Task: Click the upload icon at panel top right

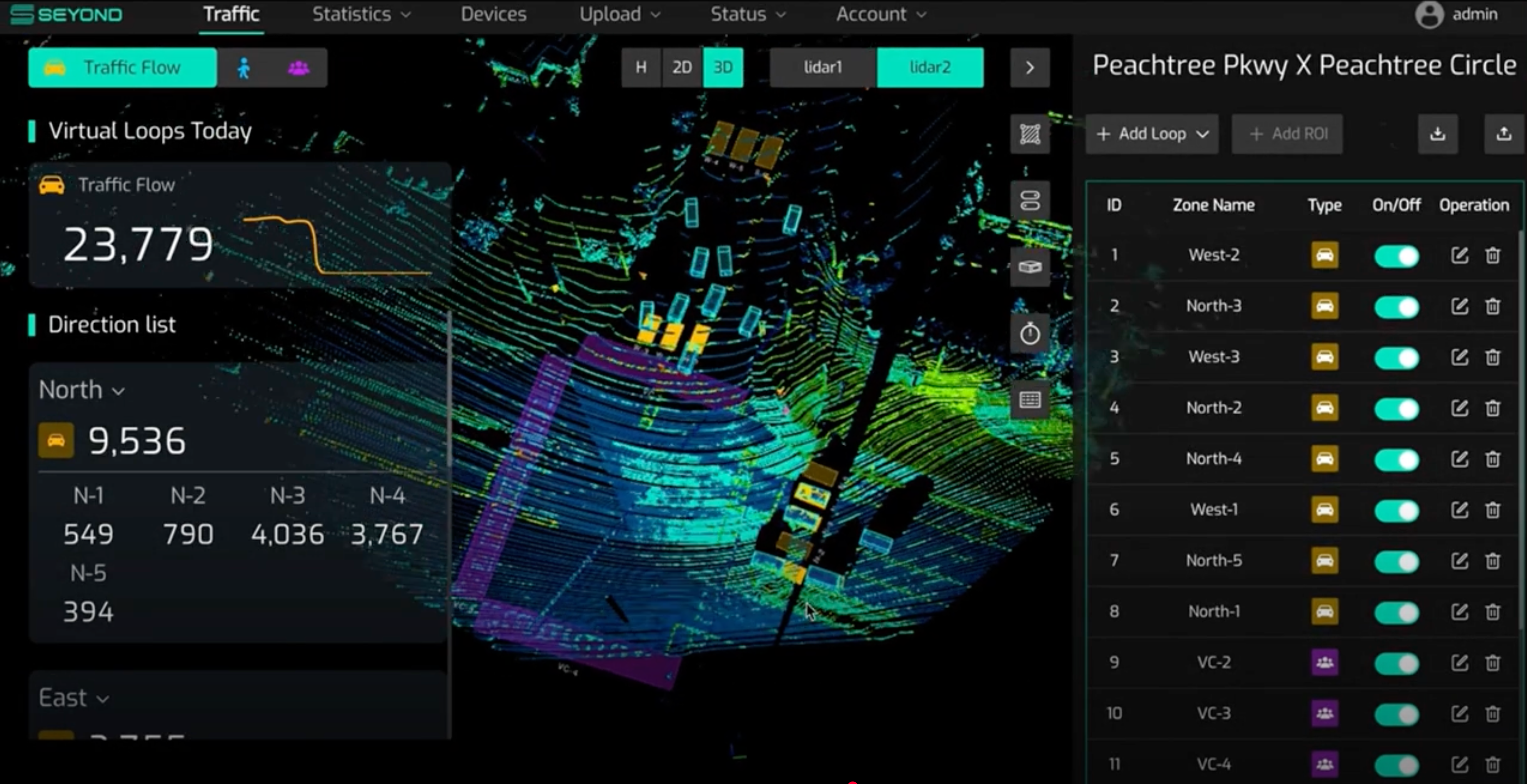Action: point(1503,134)
